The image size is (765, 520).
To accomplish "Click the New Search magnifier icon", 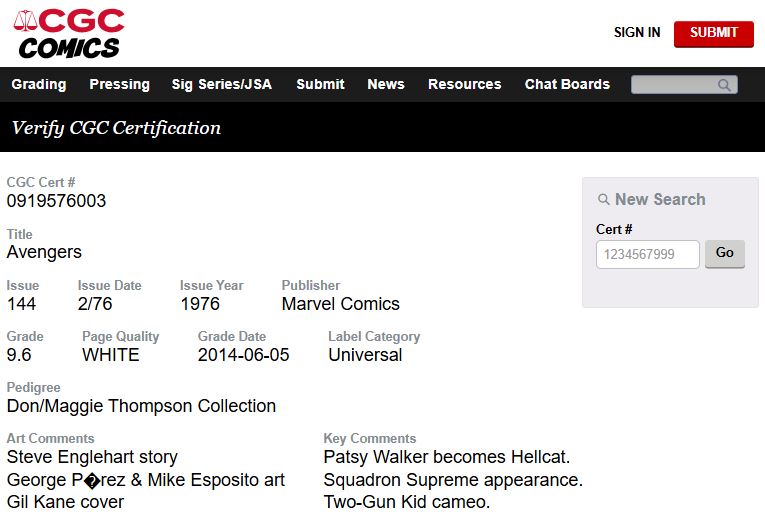I will coord(603,200).
